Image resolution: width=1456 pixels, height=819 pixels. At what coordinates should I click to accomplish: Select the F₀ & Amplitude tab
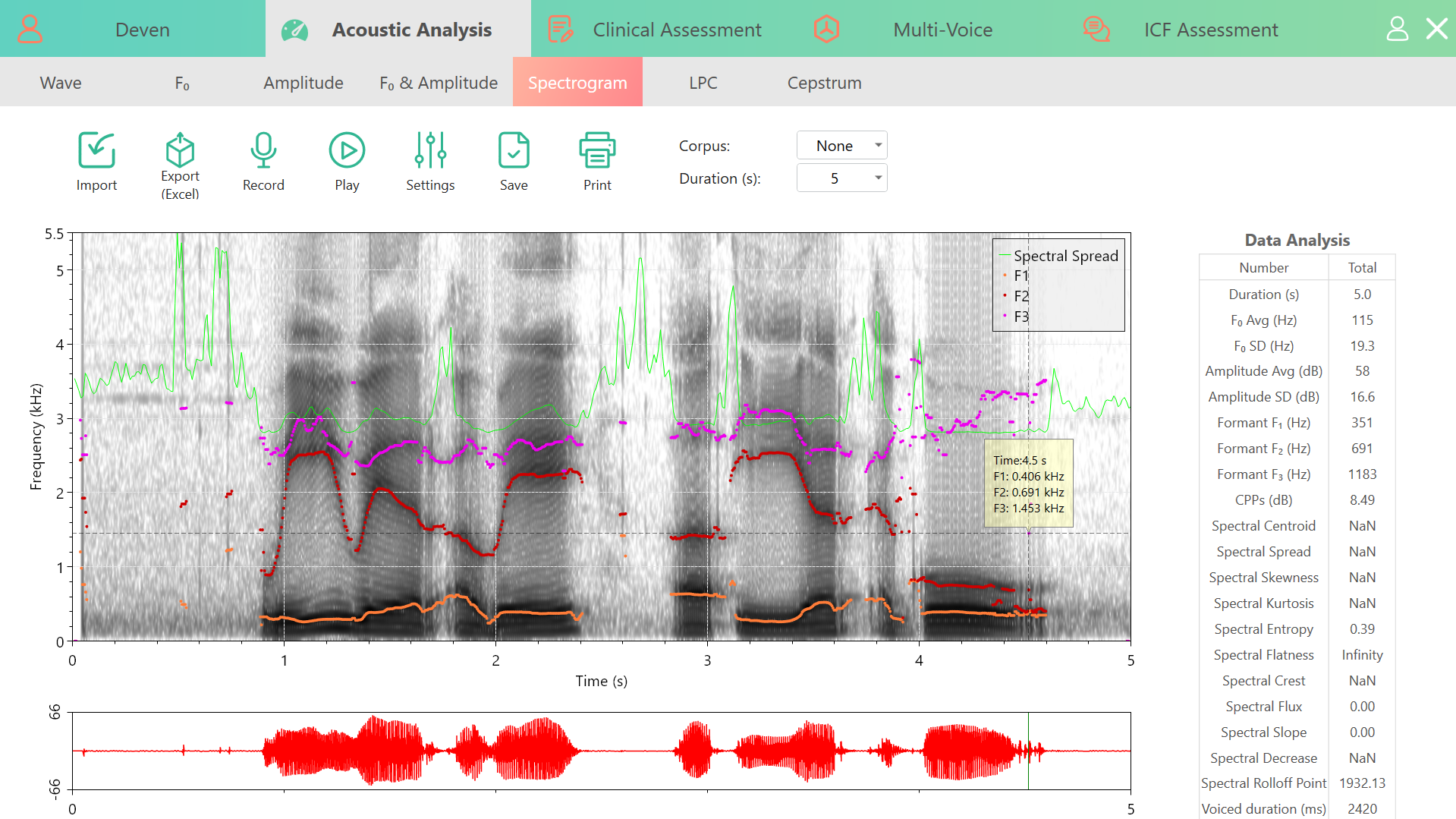tap(439, 83)
